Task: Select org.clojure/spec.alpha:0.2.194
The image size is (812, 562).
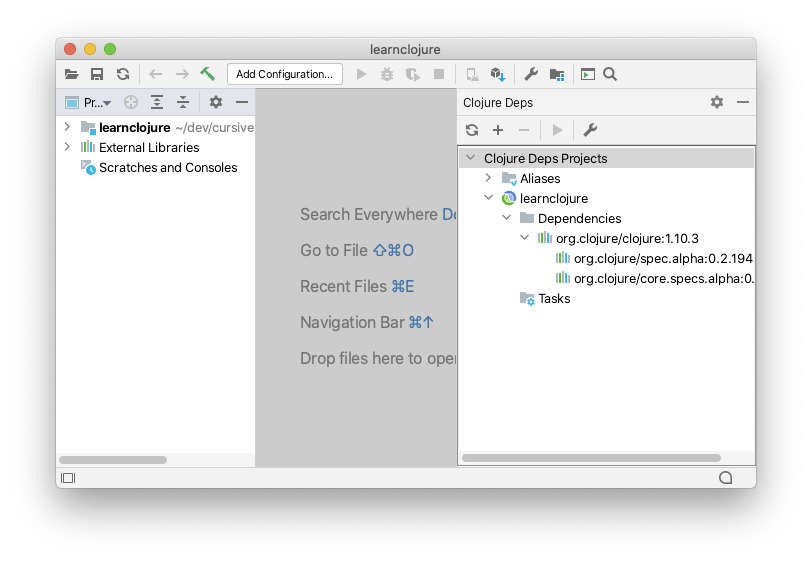Action: click(663, 258)
